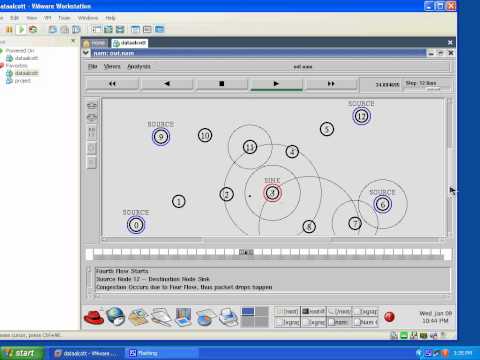This screenshot has height=360, width=480.
Task: Stop the nam animation
Action: coord(222,84)
